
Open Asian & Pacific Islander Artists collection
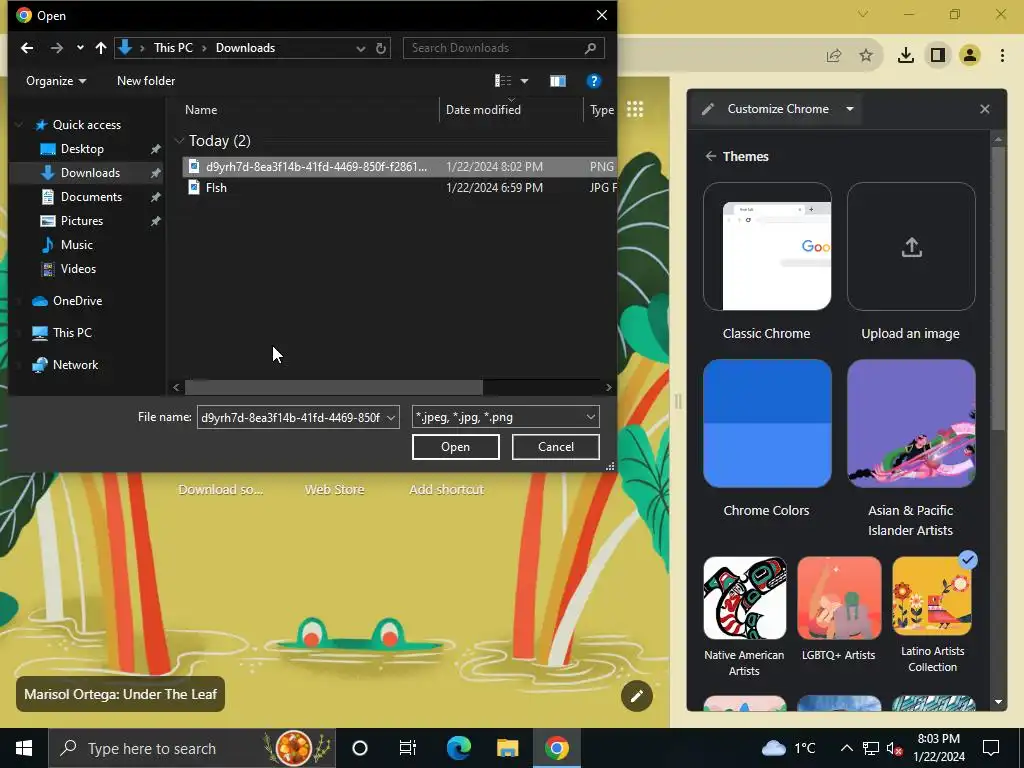(911, 423)
